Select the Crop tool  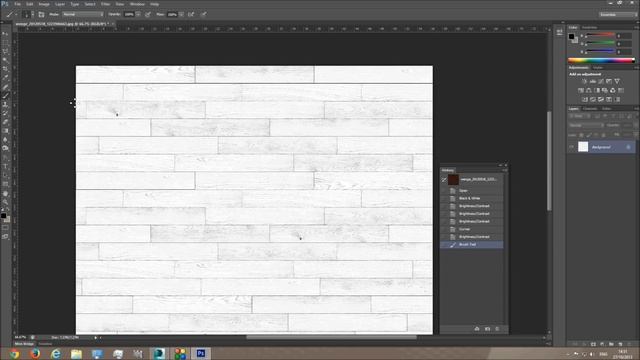[5, 69]
